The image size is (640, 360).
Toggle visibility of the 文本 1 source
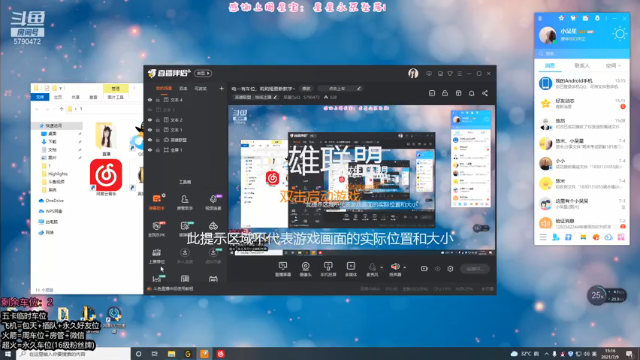150,130
